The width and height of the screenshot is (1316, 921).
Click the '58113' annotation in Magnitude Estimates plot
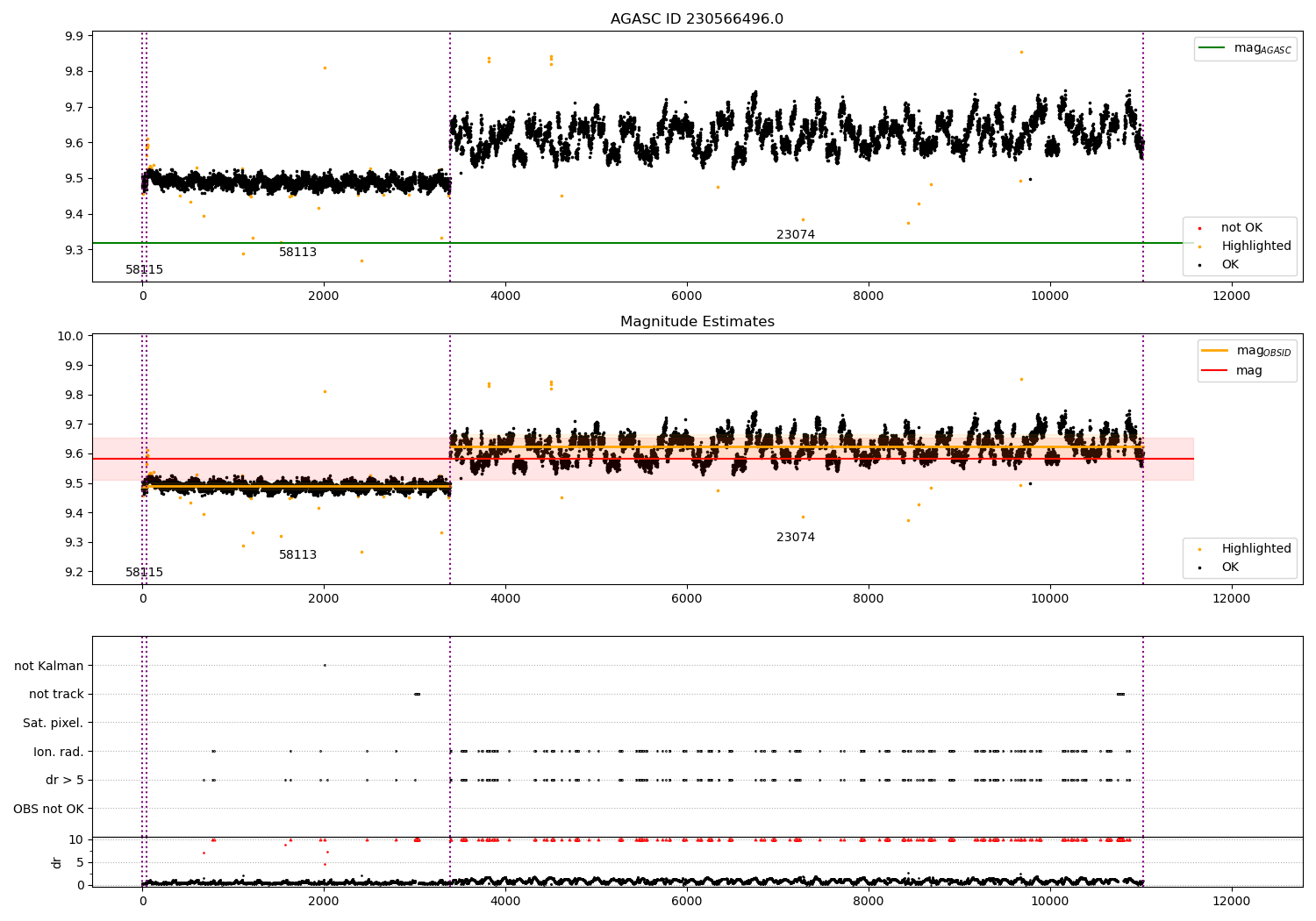click(x=297, y=555)
